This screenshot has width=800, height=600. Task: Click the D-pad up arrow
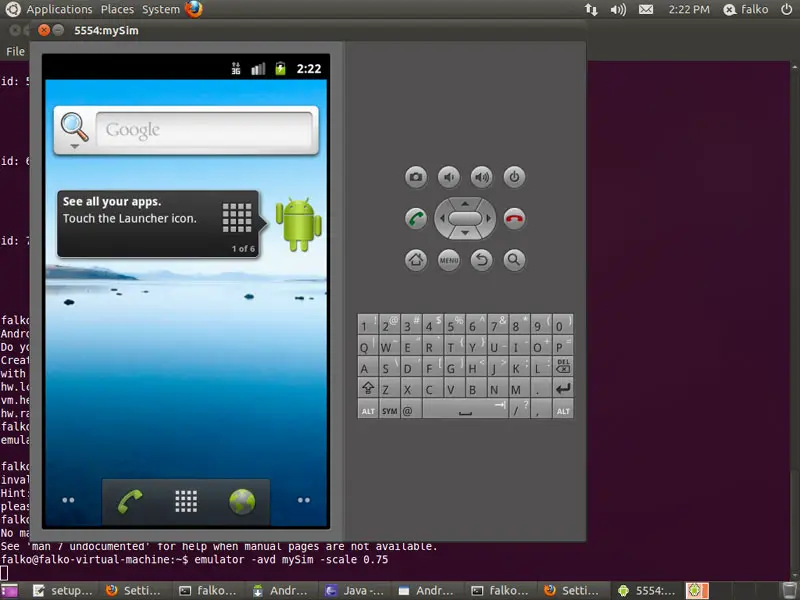pos(465,204)
